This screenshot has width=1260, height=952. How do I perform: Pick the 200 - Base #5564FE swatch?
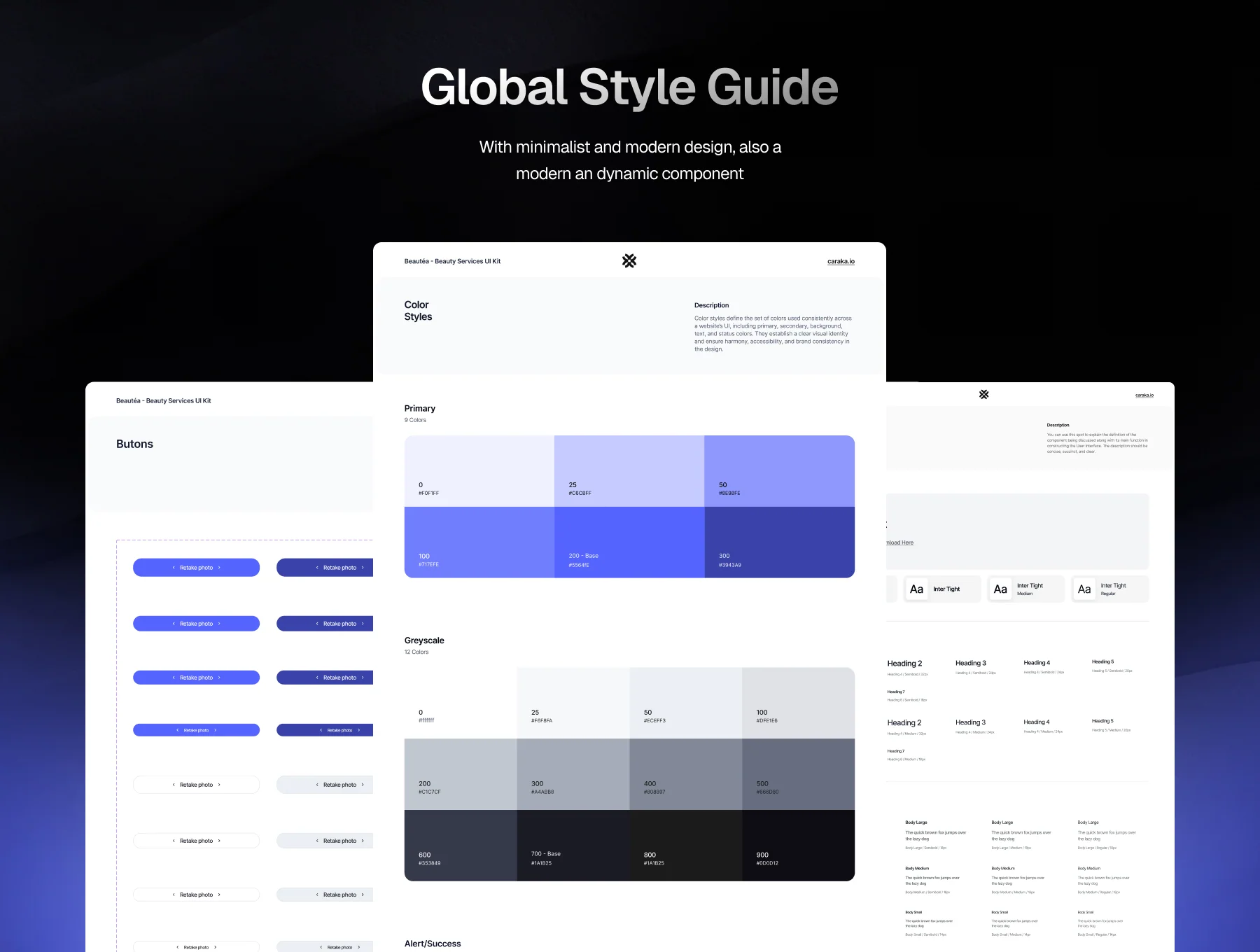629,542
